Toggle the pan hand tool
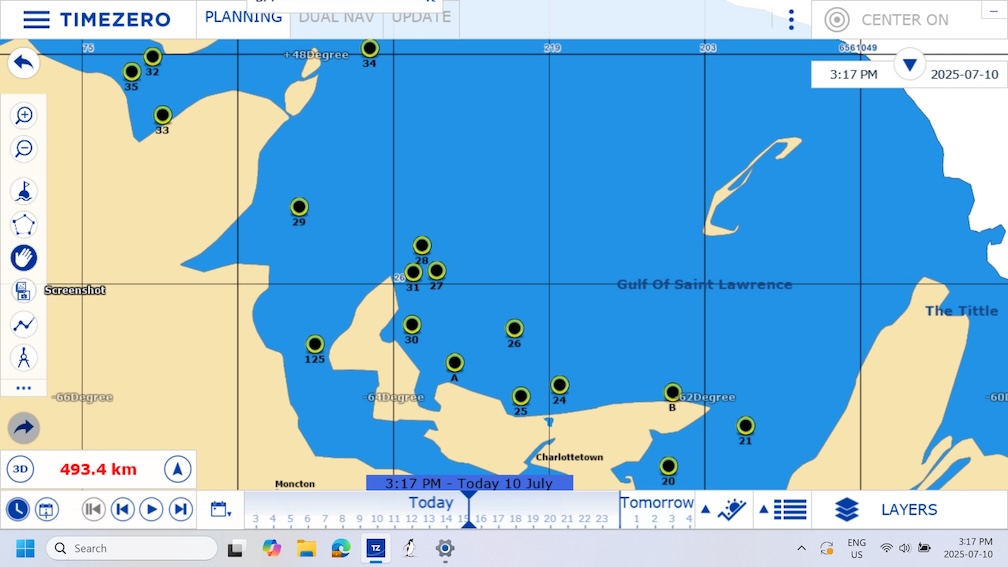 [24, 258]
